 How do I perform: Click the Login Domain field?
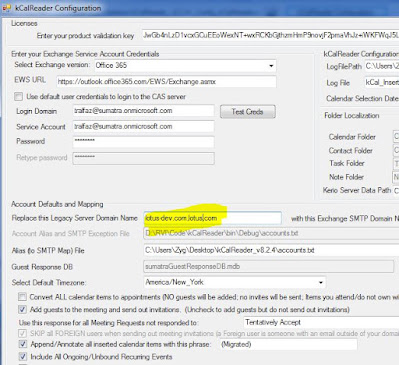coord(143,111)
